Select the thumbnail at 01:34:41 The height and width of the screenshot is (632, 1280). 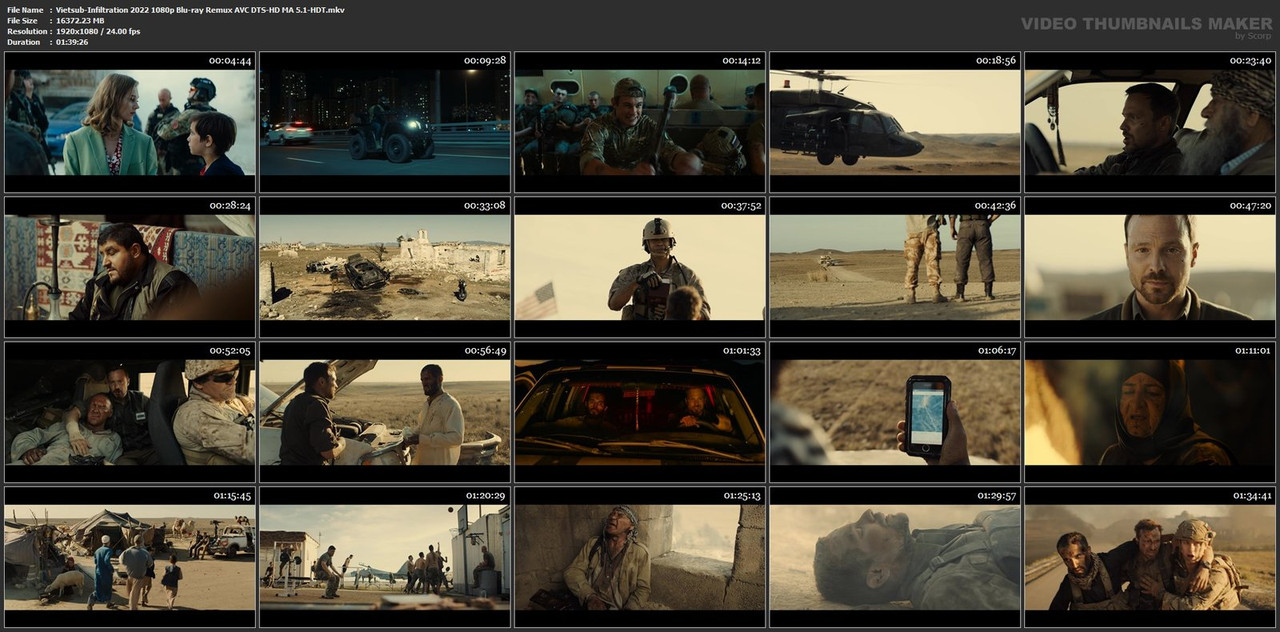click(1150, 557)
